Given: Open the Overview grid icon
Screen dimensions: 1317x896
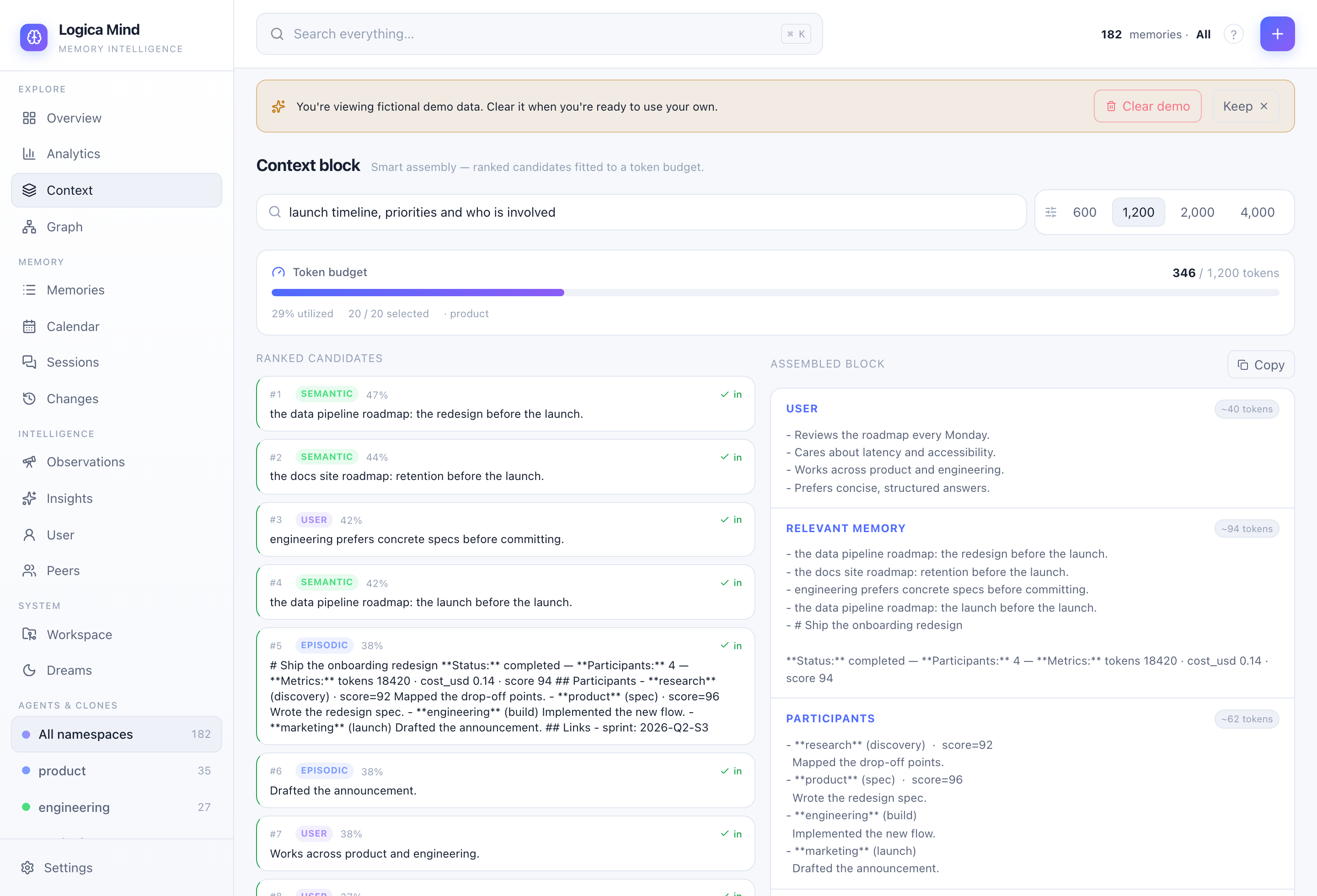Looking at the screenshot, I should click(x=29, y=118).
